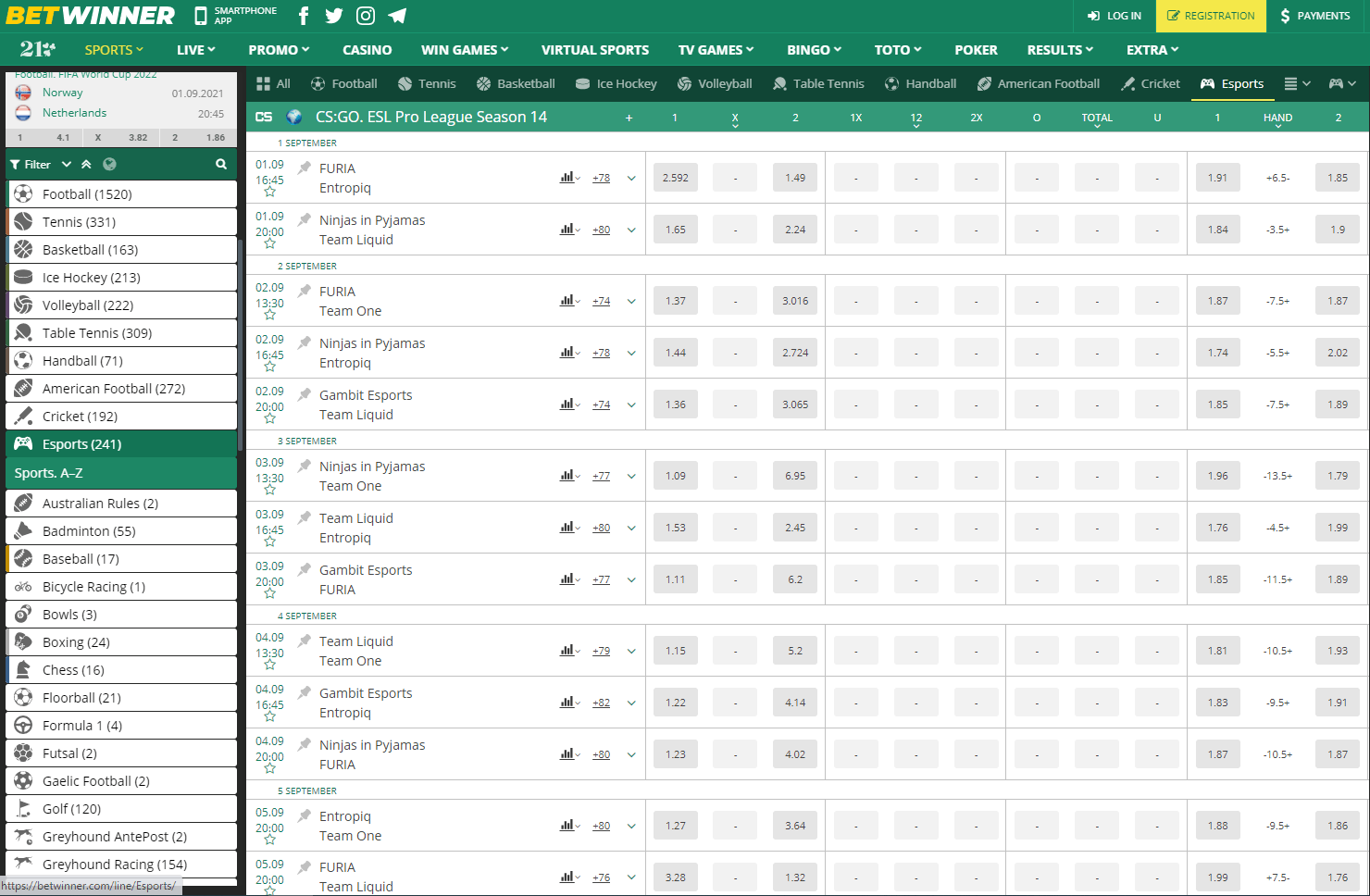The width and height of the screenshot is (1370, 896).
Task: Switch to the Ice Hockey sport tab
Action: [616, 83]
